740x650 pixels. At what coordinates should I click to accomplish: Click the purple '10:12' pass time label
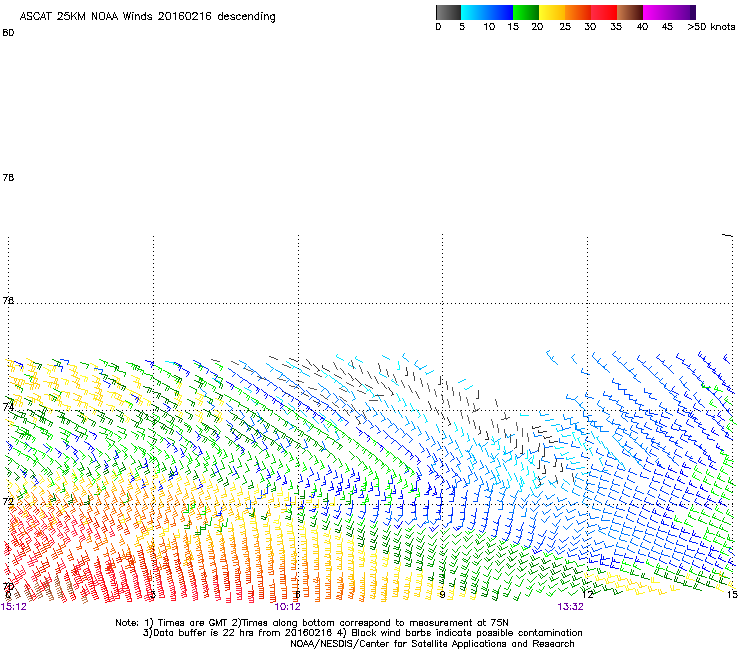click(x=287, y=607)
